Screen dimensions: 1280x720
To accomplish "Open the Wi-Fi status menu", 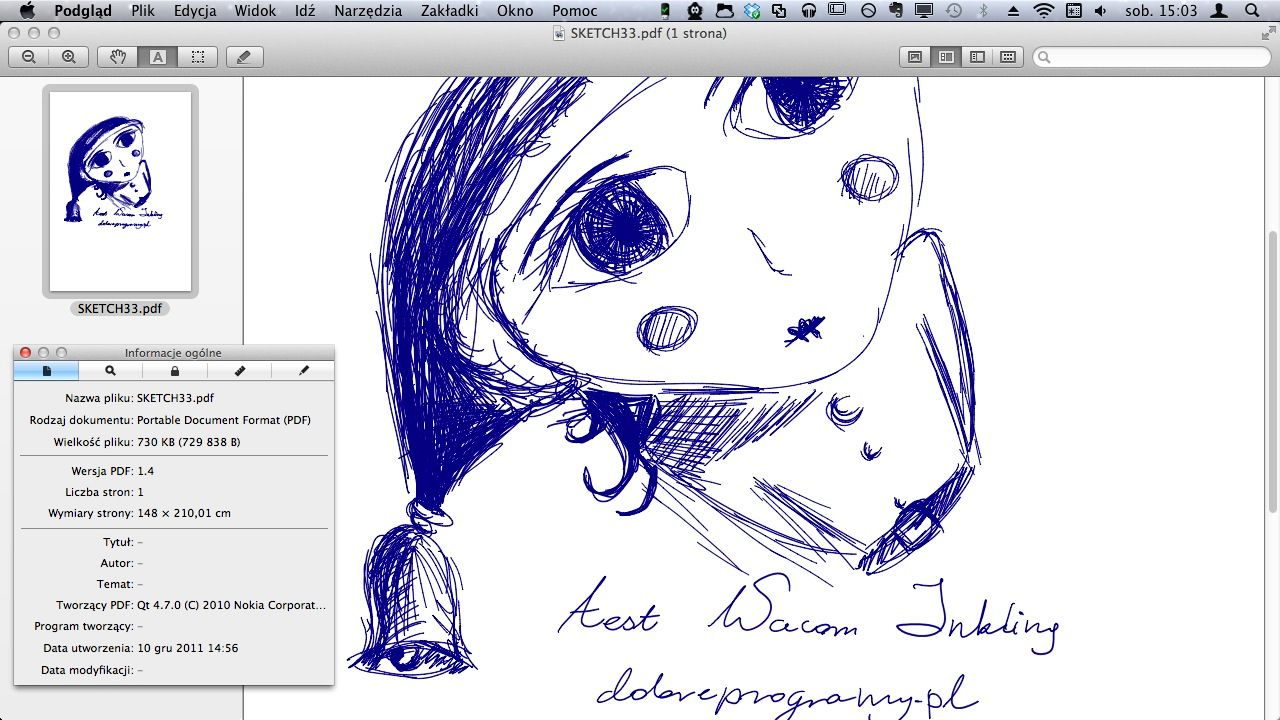I will click(1044, 11).
